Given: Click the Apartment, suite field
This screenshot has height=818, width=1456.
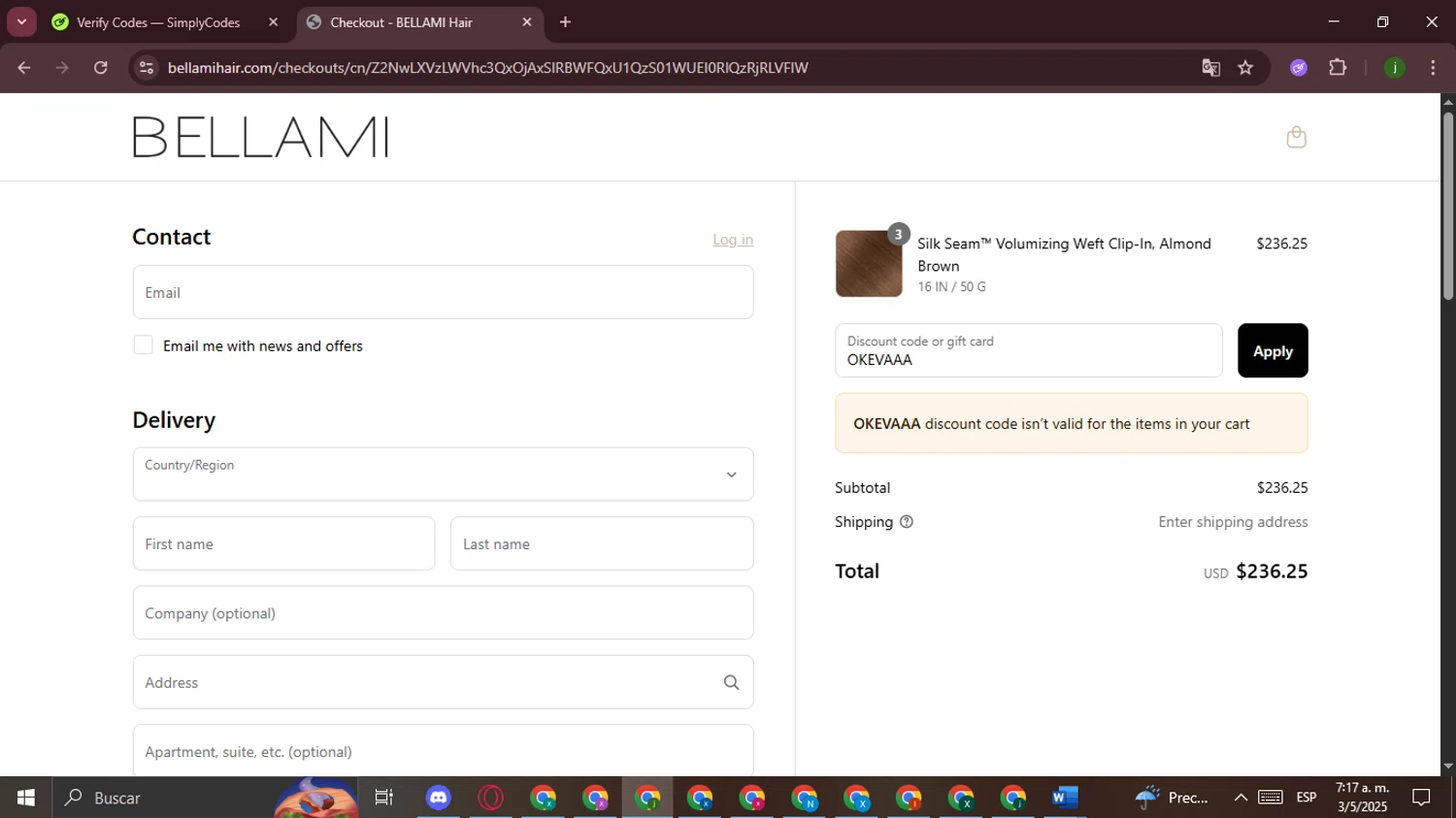Looking at the screenshot, I should point(443,750).
